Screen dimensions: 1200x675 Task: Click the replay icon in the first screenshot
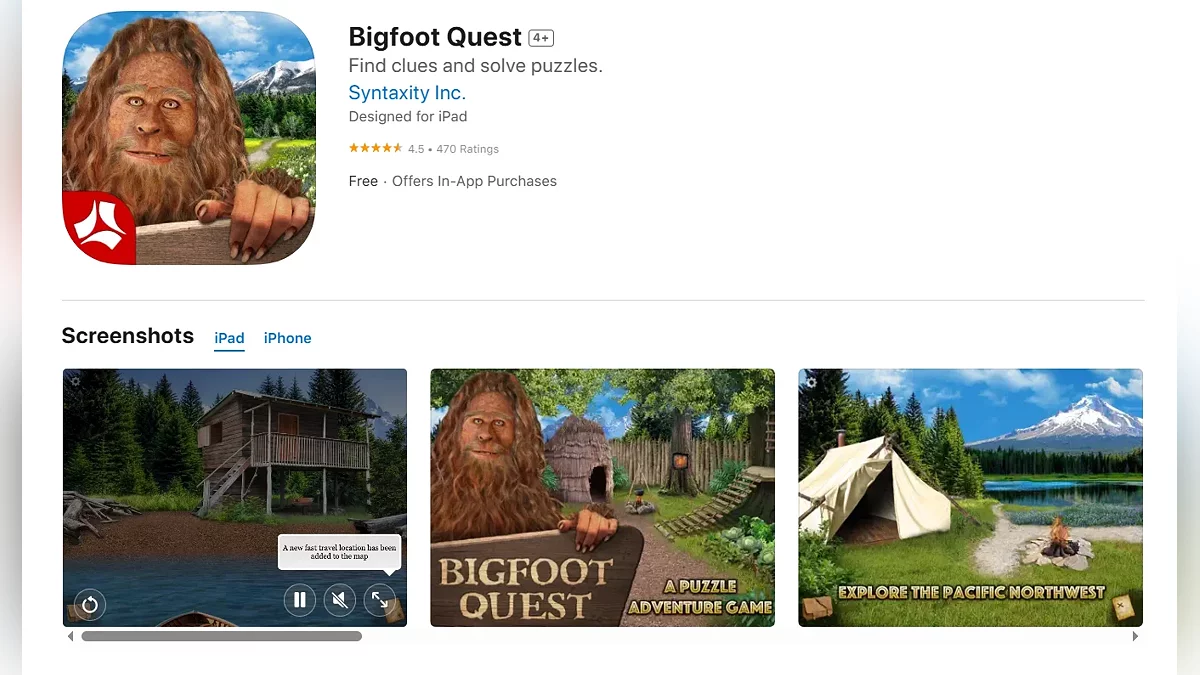(90, 604)
